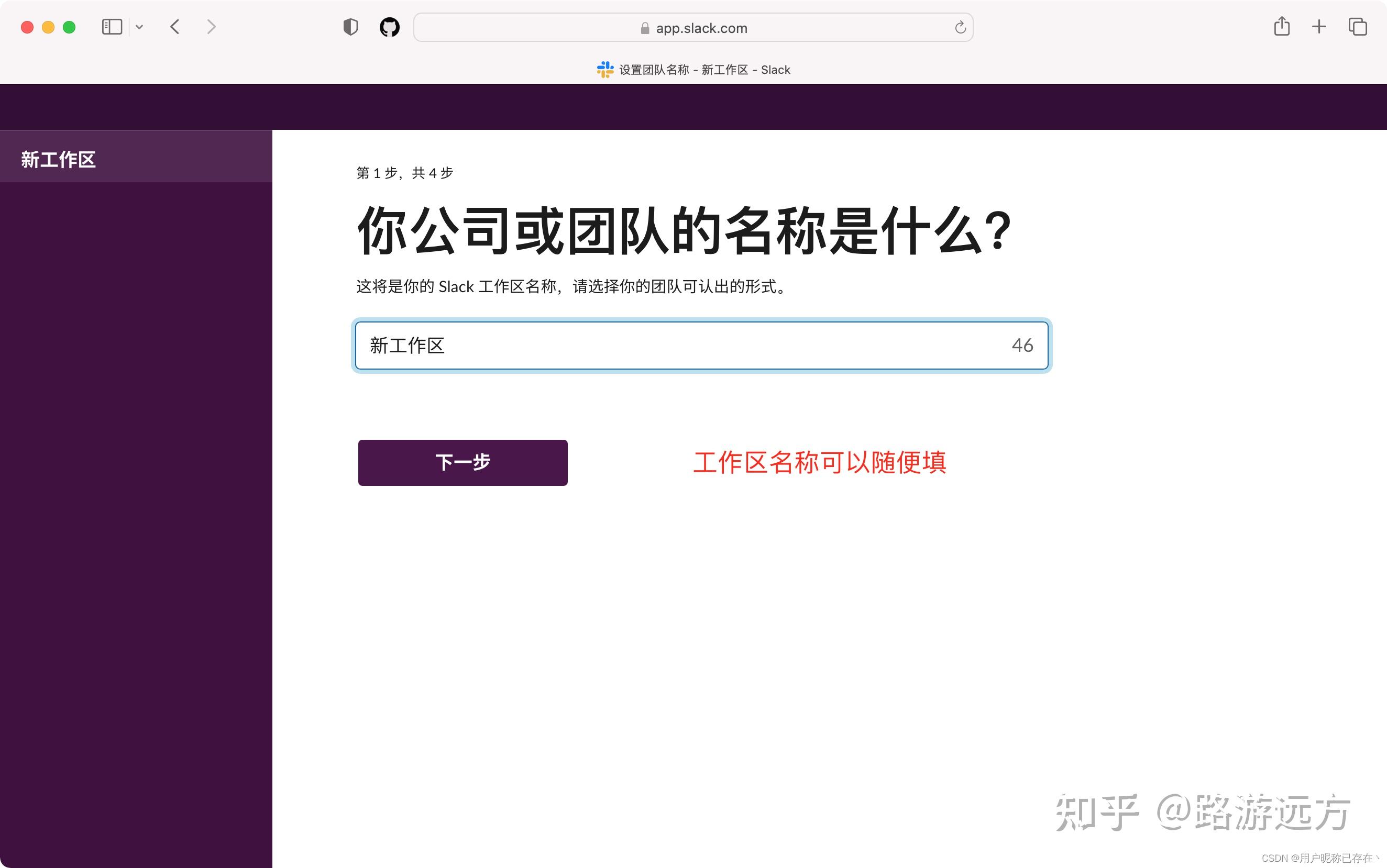Viewport: 1387px width, 868px height.
Task: Expand the sidebar options dropdown chevron
Action: 139,27
